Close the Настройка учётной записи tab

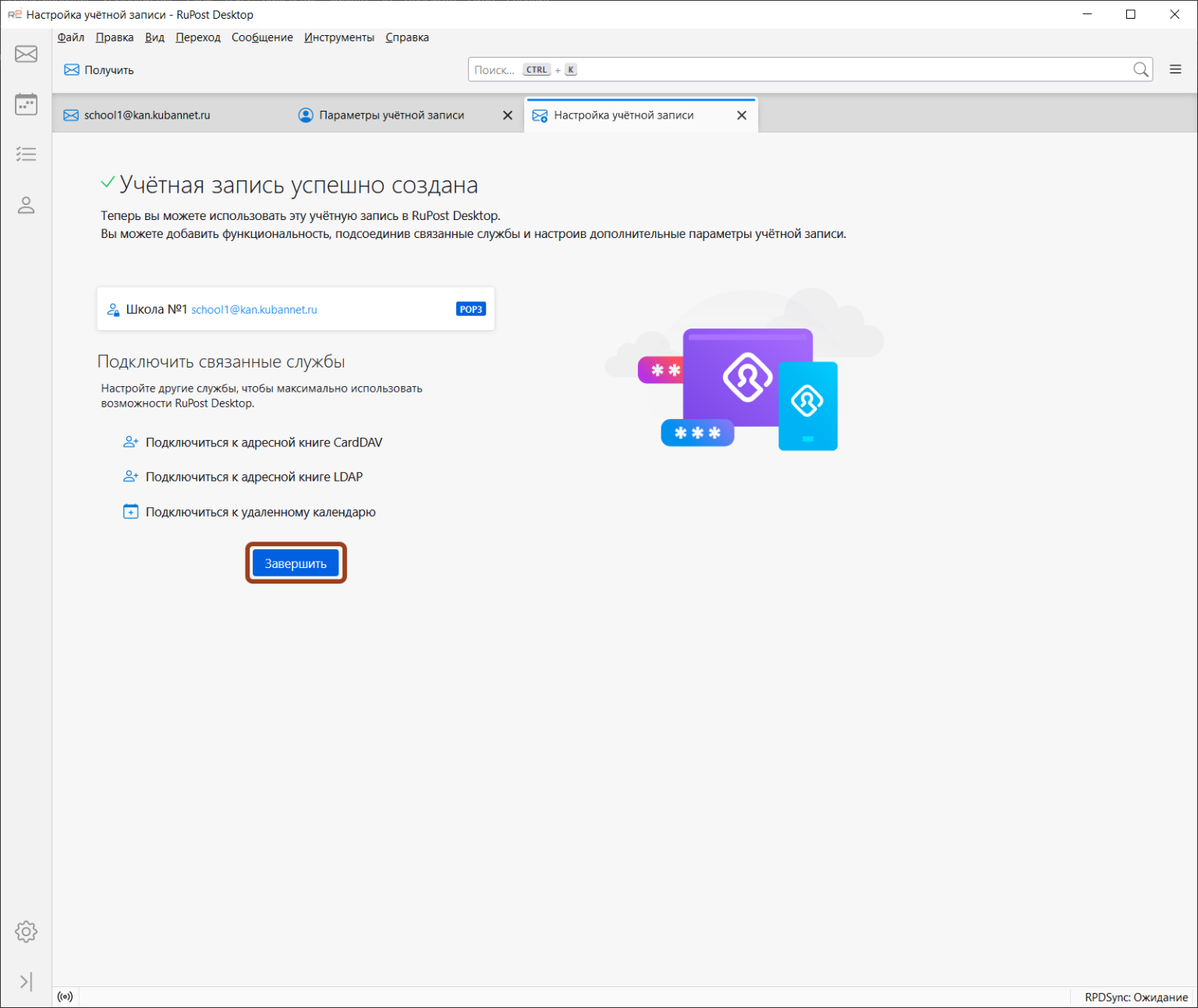[742, 115]
